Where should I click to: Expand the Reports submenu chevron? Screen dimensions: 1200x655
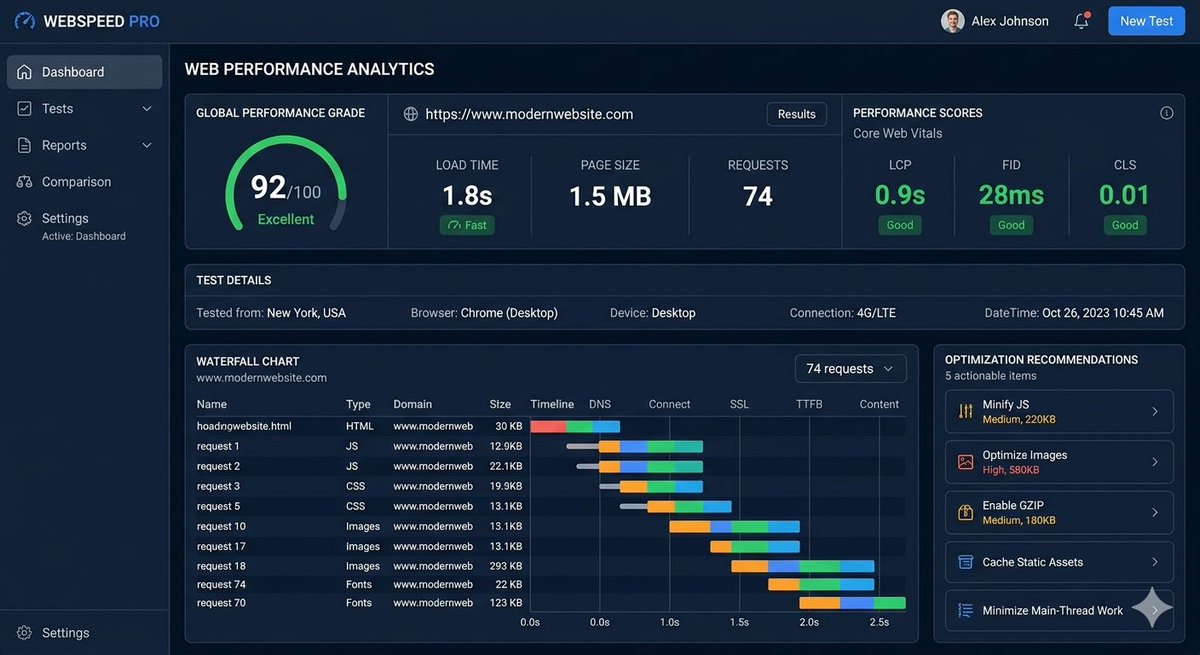pyautogui.click(x=147, y=145)
